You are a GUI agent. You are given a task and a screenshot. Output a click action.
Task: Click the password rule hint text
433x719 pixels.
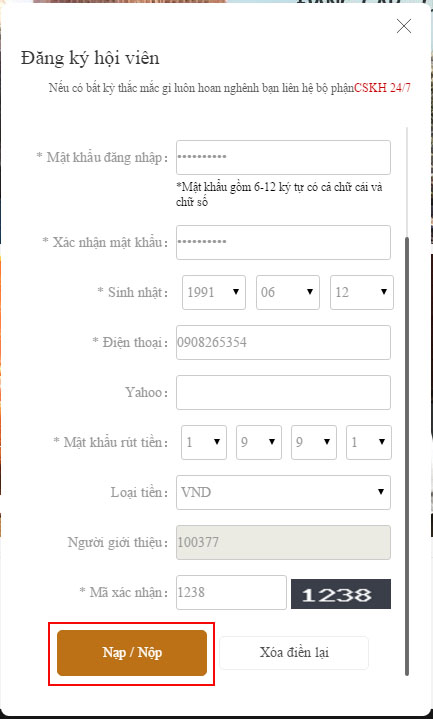point(279,194)
